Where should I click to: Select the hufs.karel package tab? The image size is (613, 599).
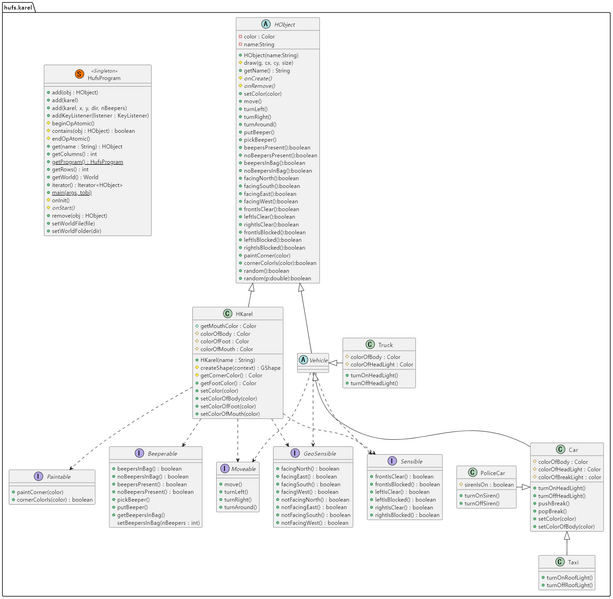click(x=18, y=7)
